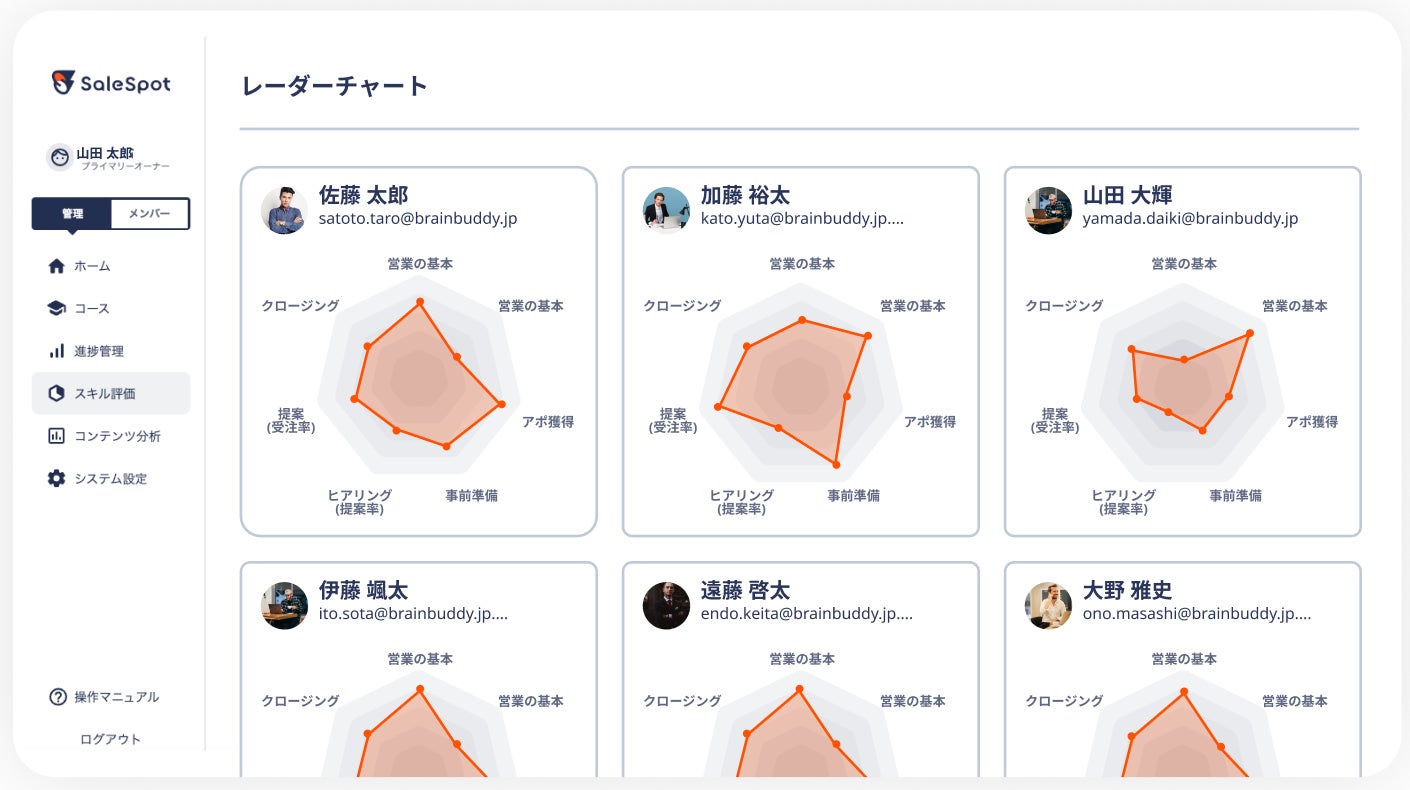Select 伊藤 颯太's profile photo
This screenshot has height=790, width=1410.
pos(284,605)
